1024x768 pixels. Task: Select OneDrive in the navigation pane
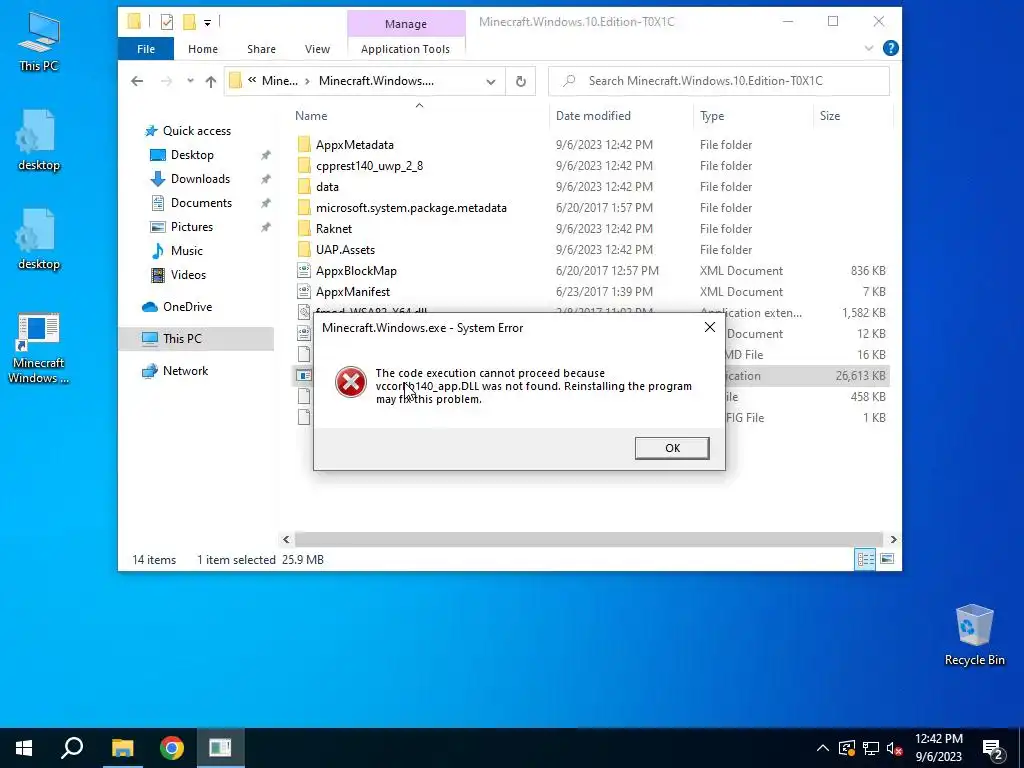pos(187,307)
